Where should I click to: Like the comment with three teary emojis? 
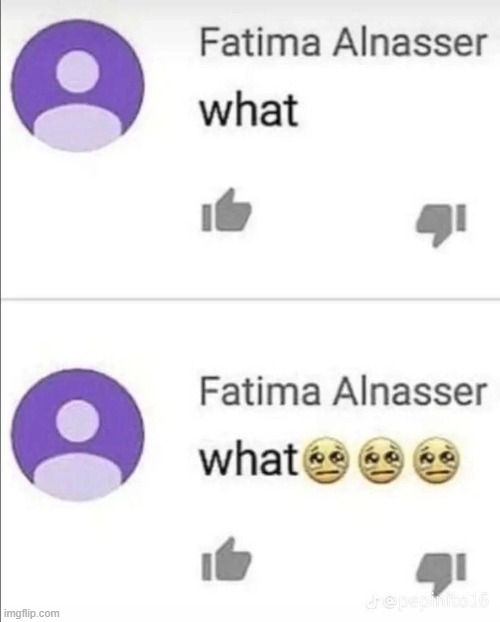point(226,560)
